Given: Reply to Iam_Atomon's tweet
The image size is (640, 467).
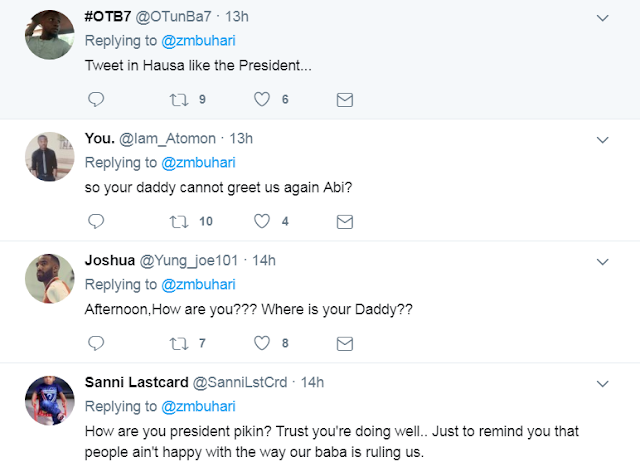Looking at the screenshot, I should pyautogui.click(x=96, y=220).
